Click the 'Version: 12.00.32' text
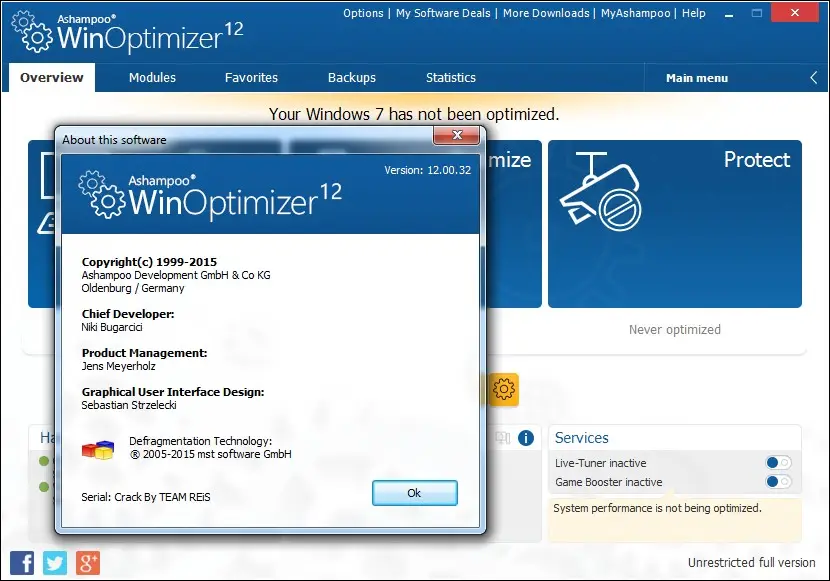This screenshot has width=830, height=581. pyautogui.click(x=428, y=170)
